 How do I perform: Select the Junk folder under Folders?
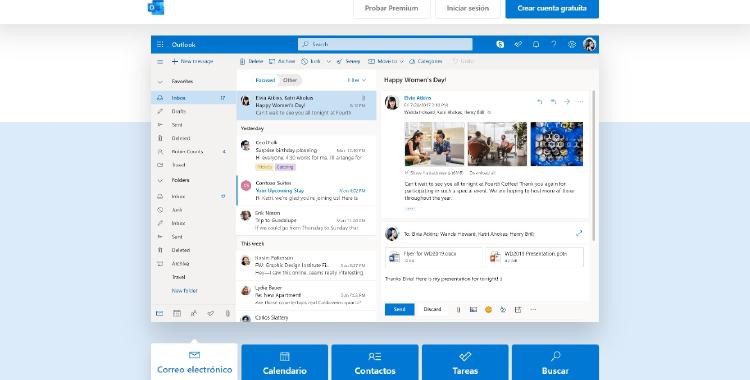[x=194, y=210]
